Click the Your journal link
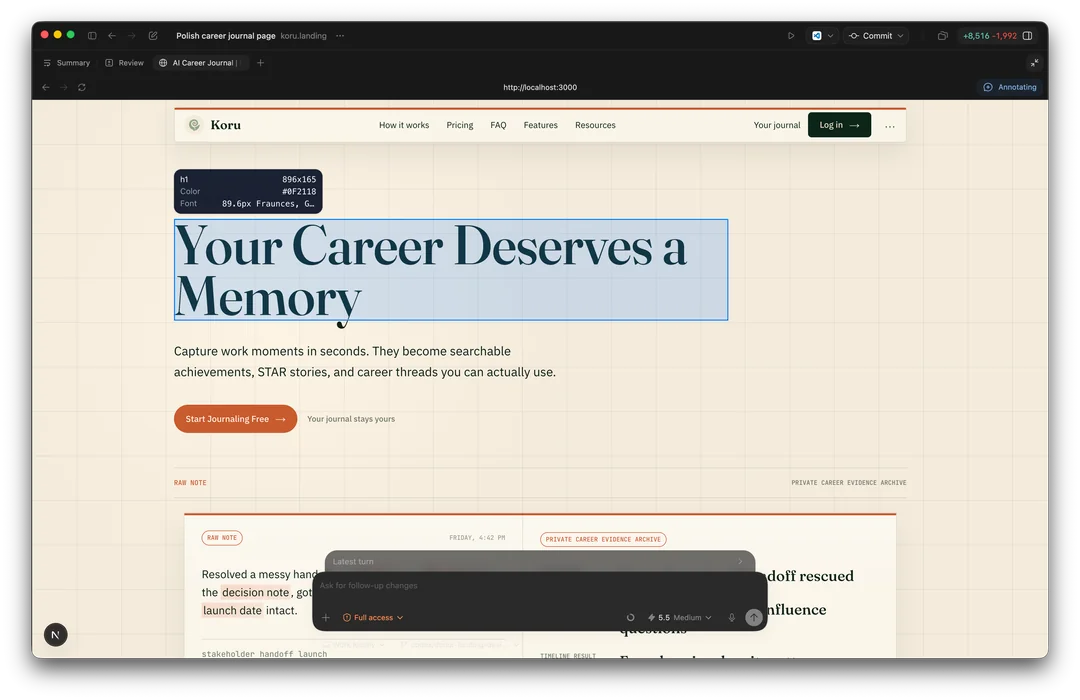The width and height of the screenshot is (1080, 700). pyautogui.click(x=777, y=125)
